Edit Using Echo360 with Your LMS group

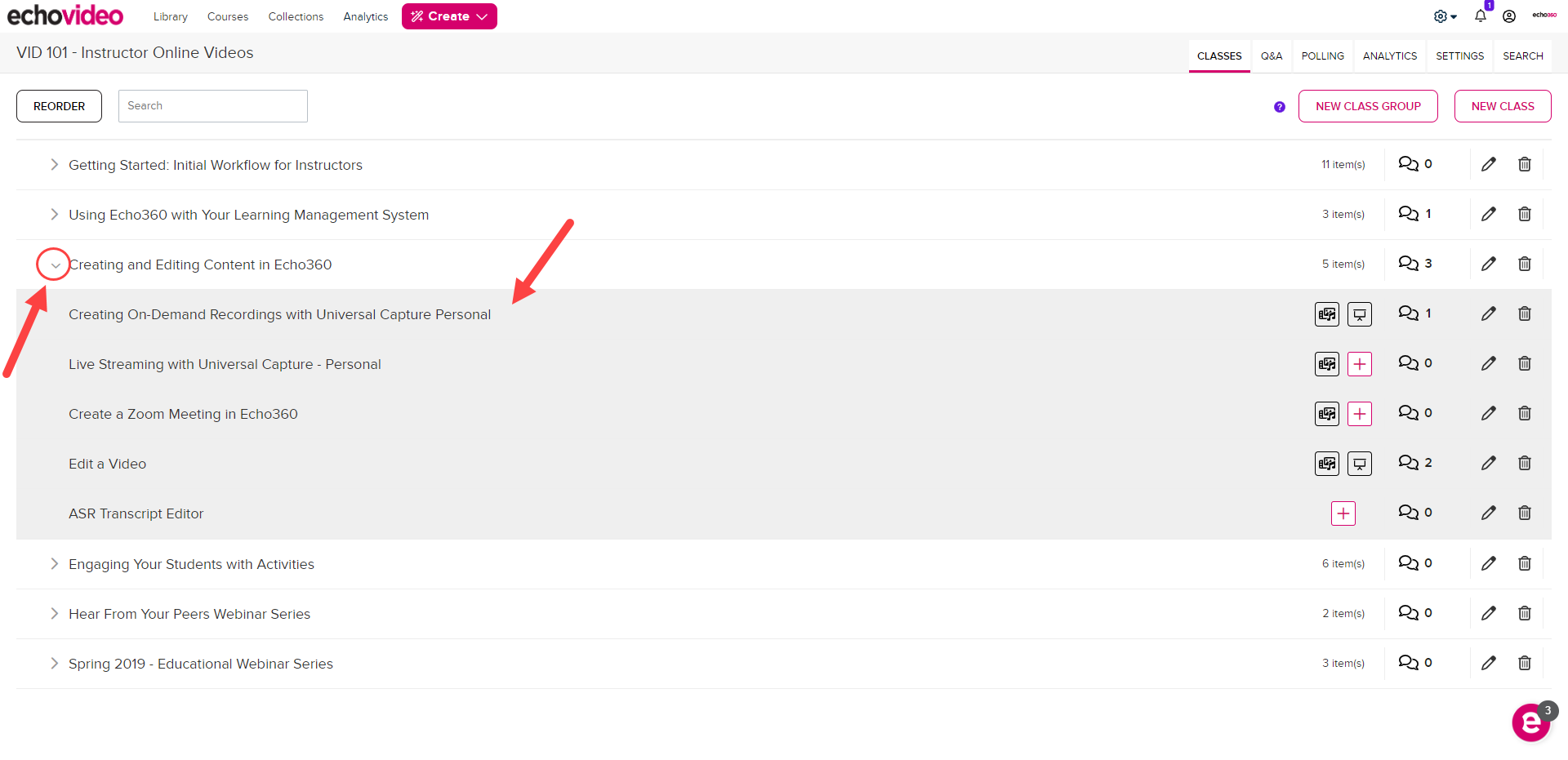coord(1489,214)
